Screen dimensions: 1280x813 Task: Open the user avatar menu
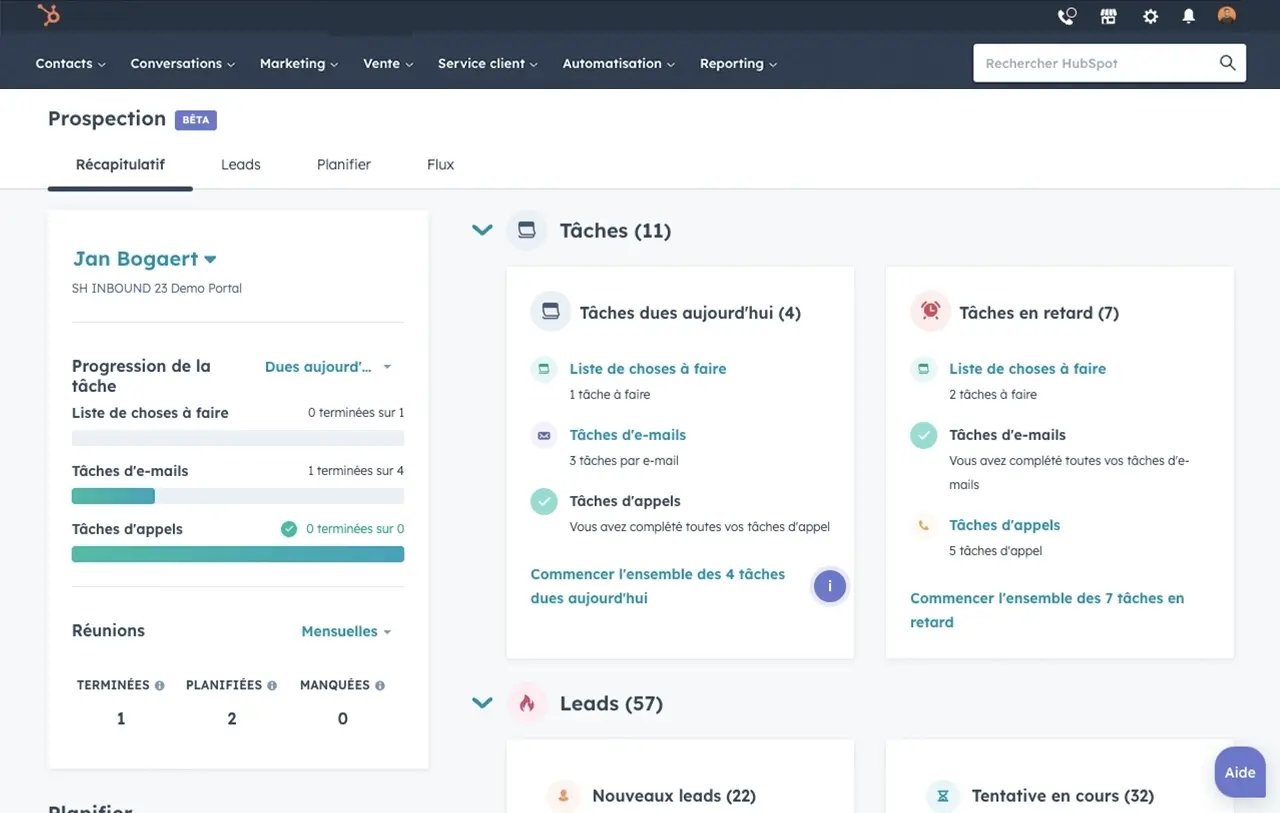[x=1227, y=15]
